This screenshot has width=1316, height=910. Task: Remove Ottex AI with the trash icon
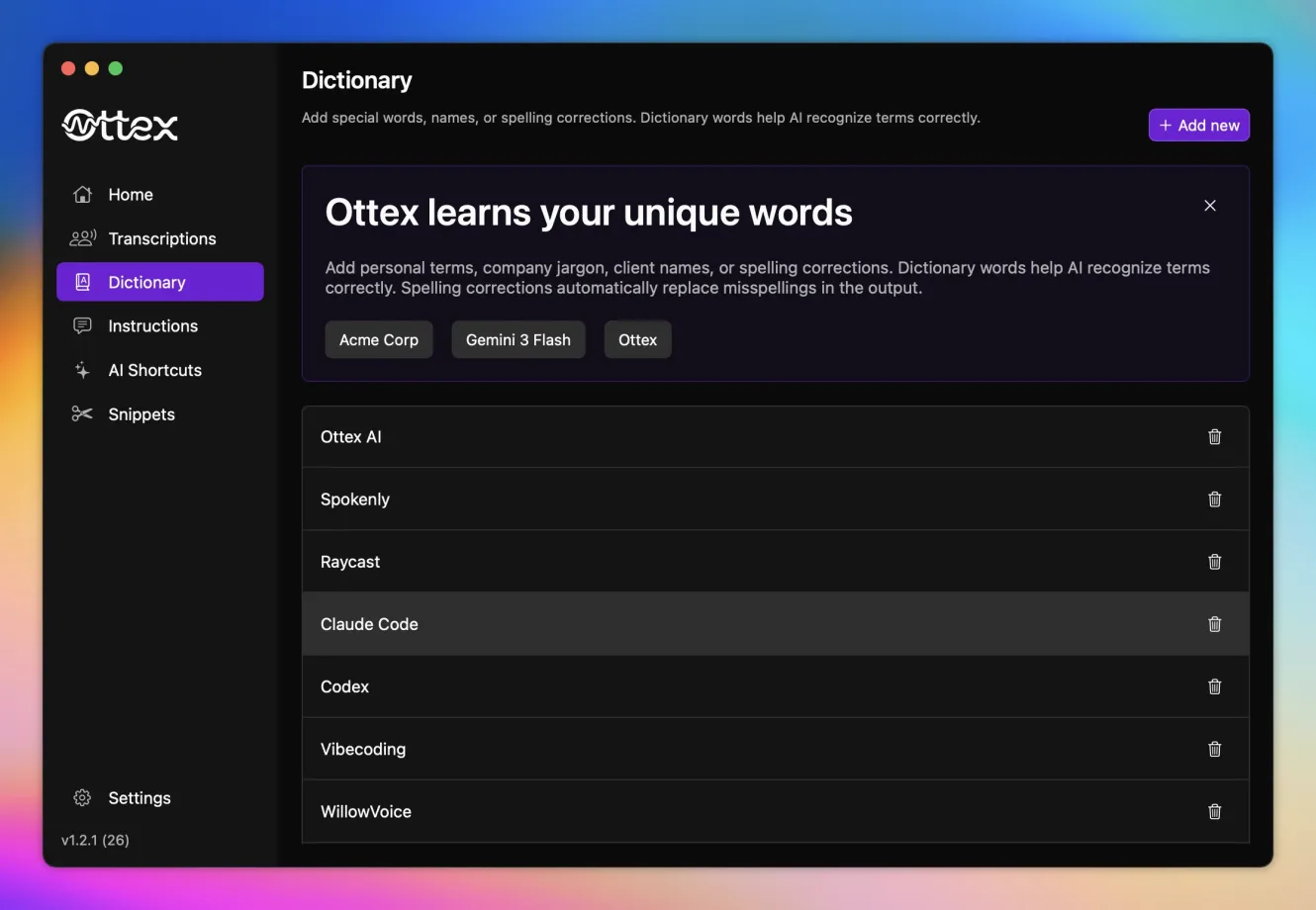pyautogui.click(x=1214, y=436)
